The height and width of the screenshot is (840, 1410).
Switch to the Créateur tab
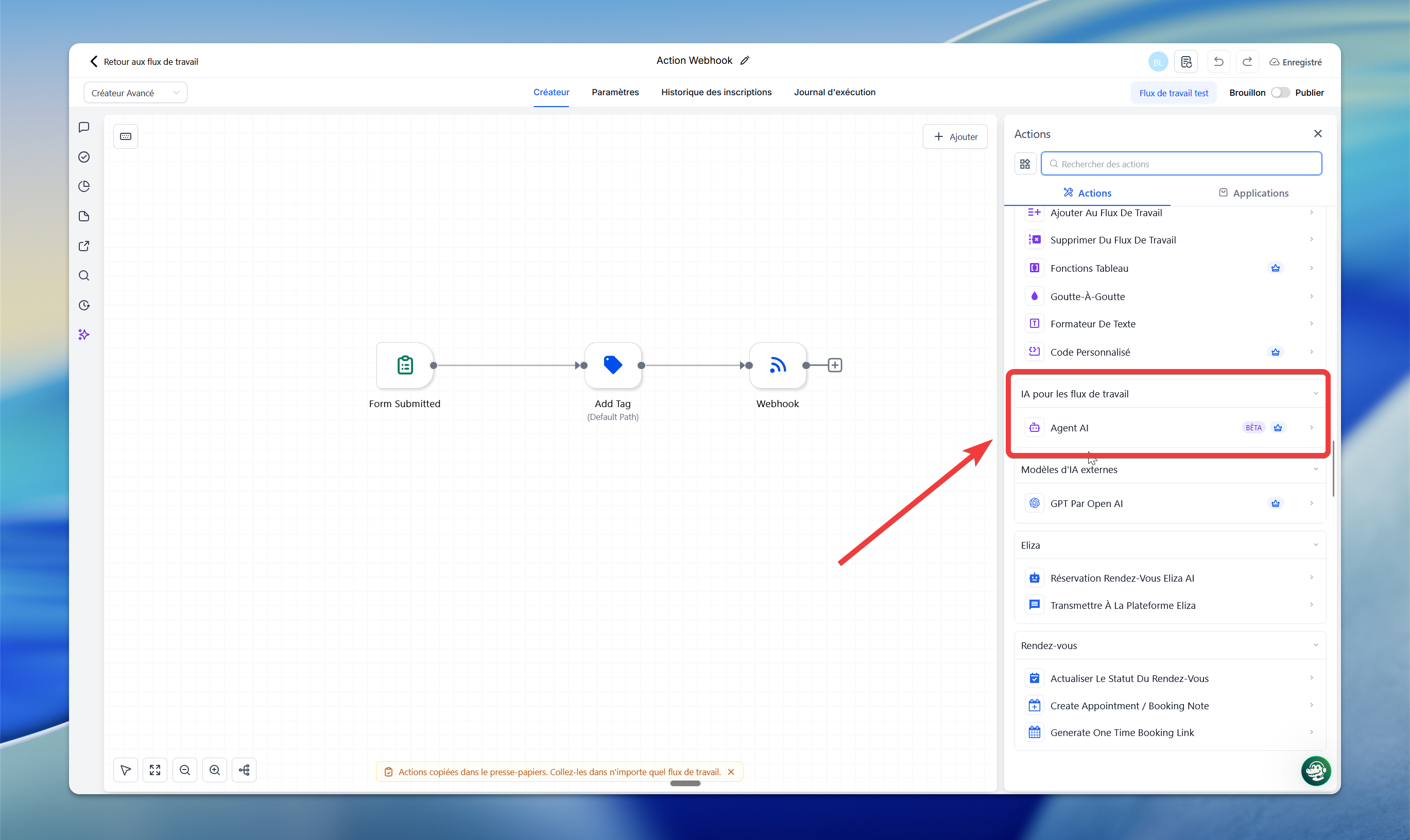tap(551, 92)
